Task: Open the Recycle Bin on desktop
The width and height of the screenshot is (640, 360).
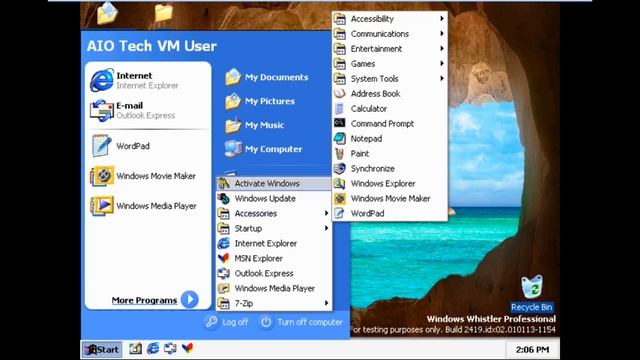Action: (532, 293)
